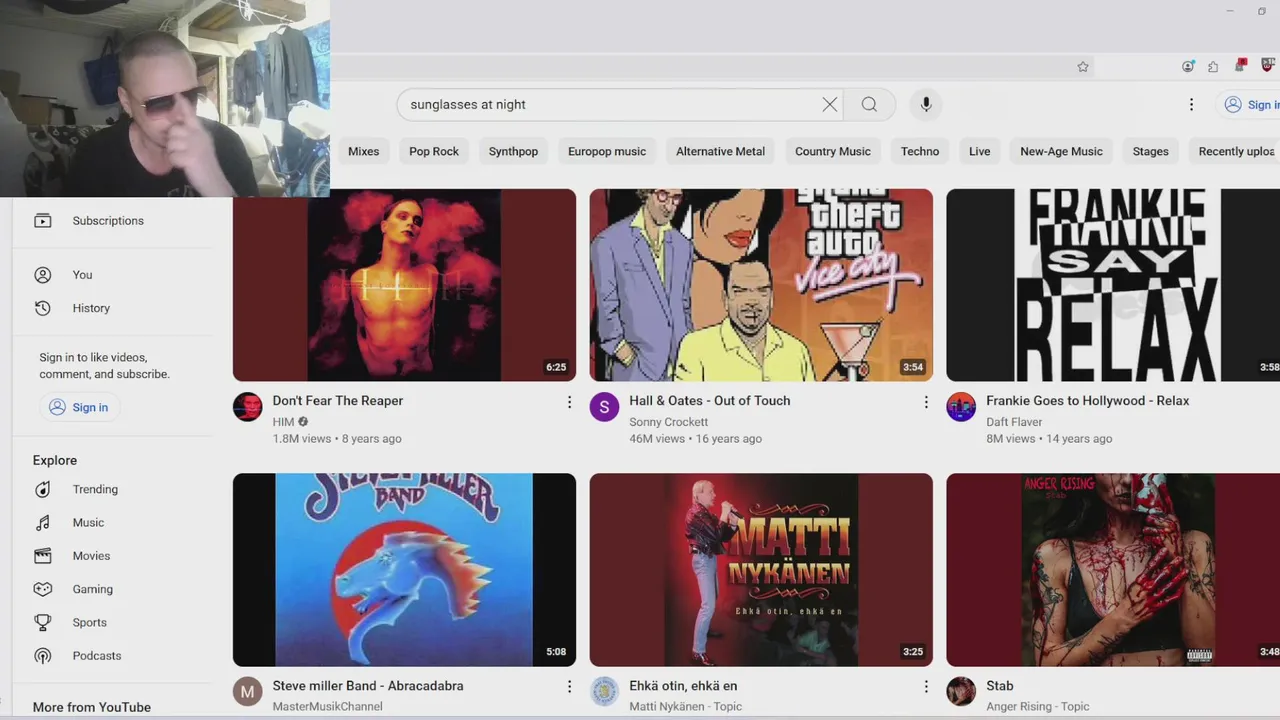Click the Sports trophy icon
Image resolution: width=1280 pixels, height=720 pixels.
pos(43,622)
